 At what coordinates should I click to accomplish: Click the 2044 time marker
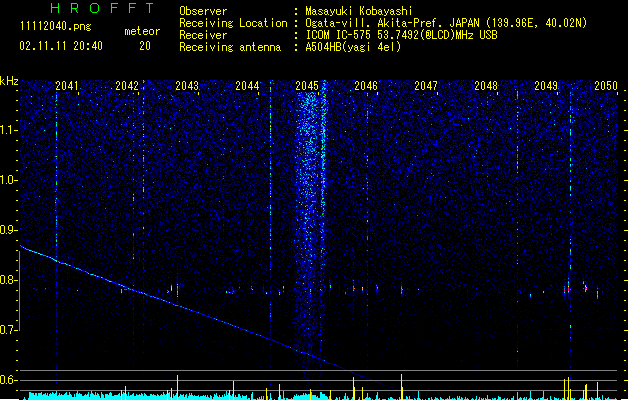[x=247, y=86]
